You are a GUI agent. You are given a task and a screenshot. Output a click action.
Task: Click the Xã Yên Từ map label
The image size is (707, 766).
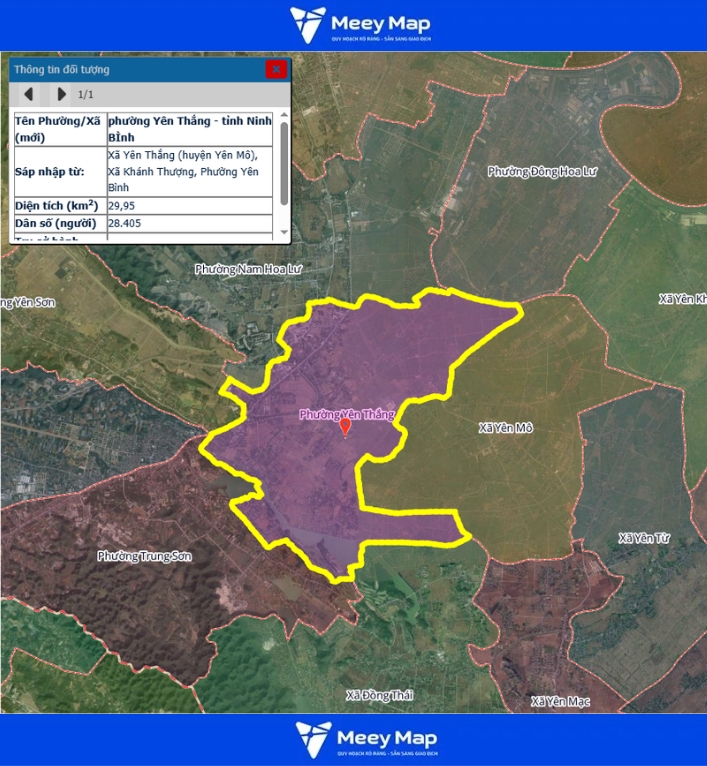(x=644, y=538)
